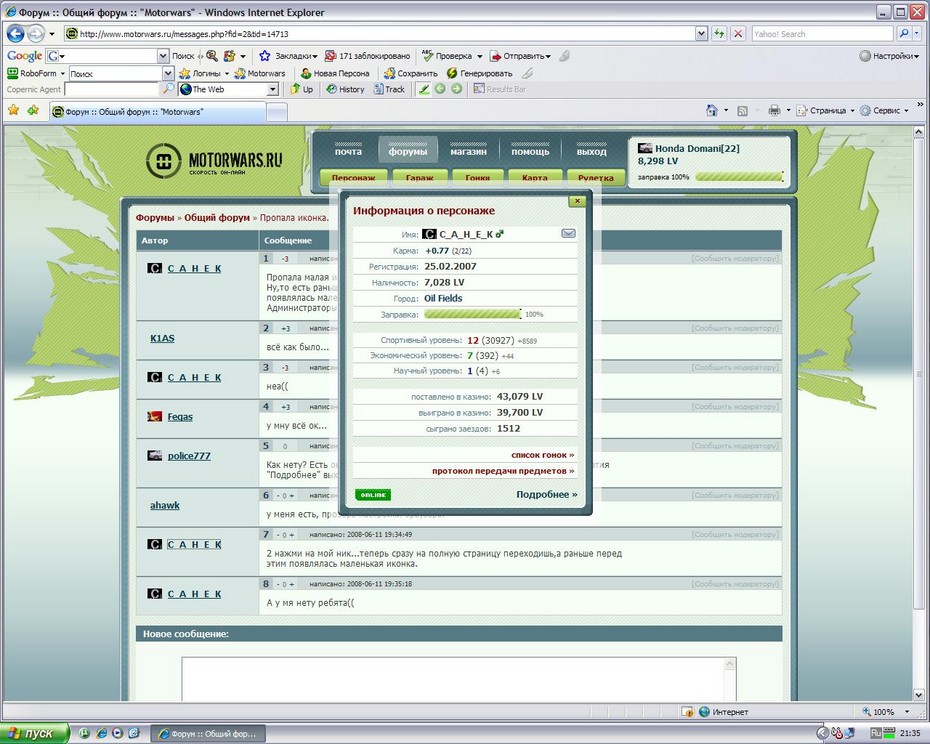Image resolution: width=930 pixels, height=744 pixels.
Task: Click the Print icon in command bar
Action: [x=774, y=110]
